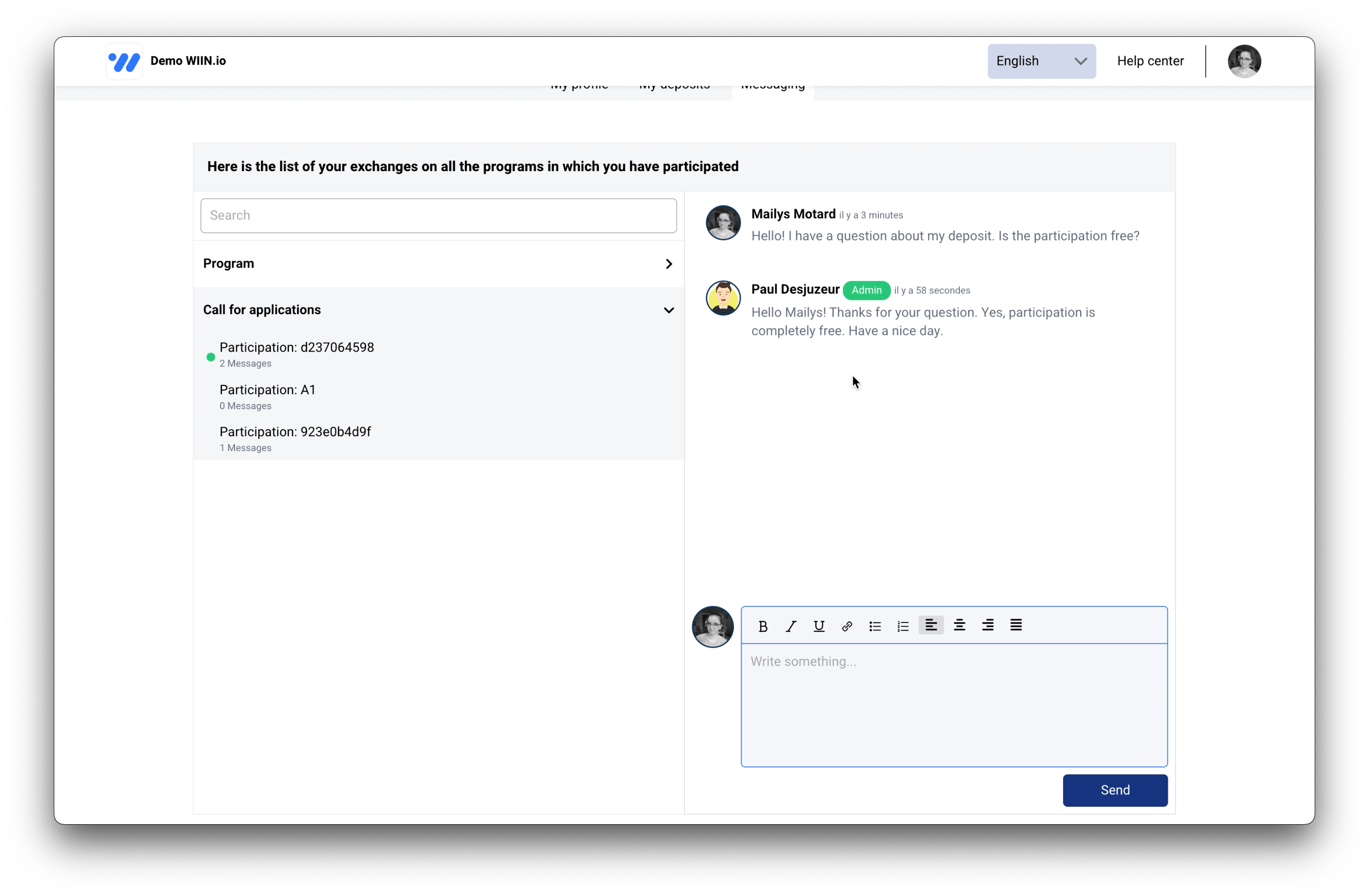The height and width of the screenshot is (896, 1369).
Task: Click the user avatar beside the editor
Action: pyautogui.click(x=712, y=627)
